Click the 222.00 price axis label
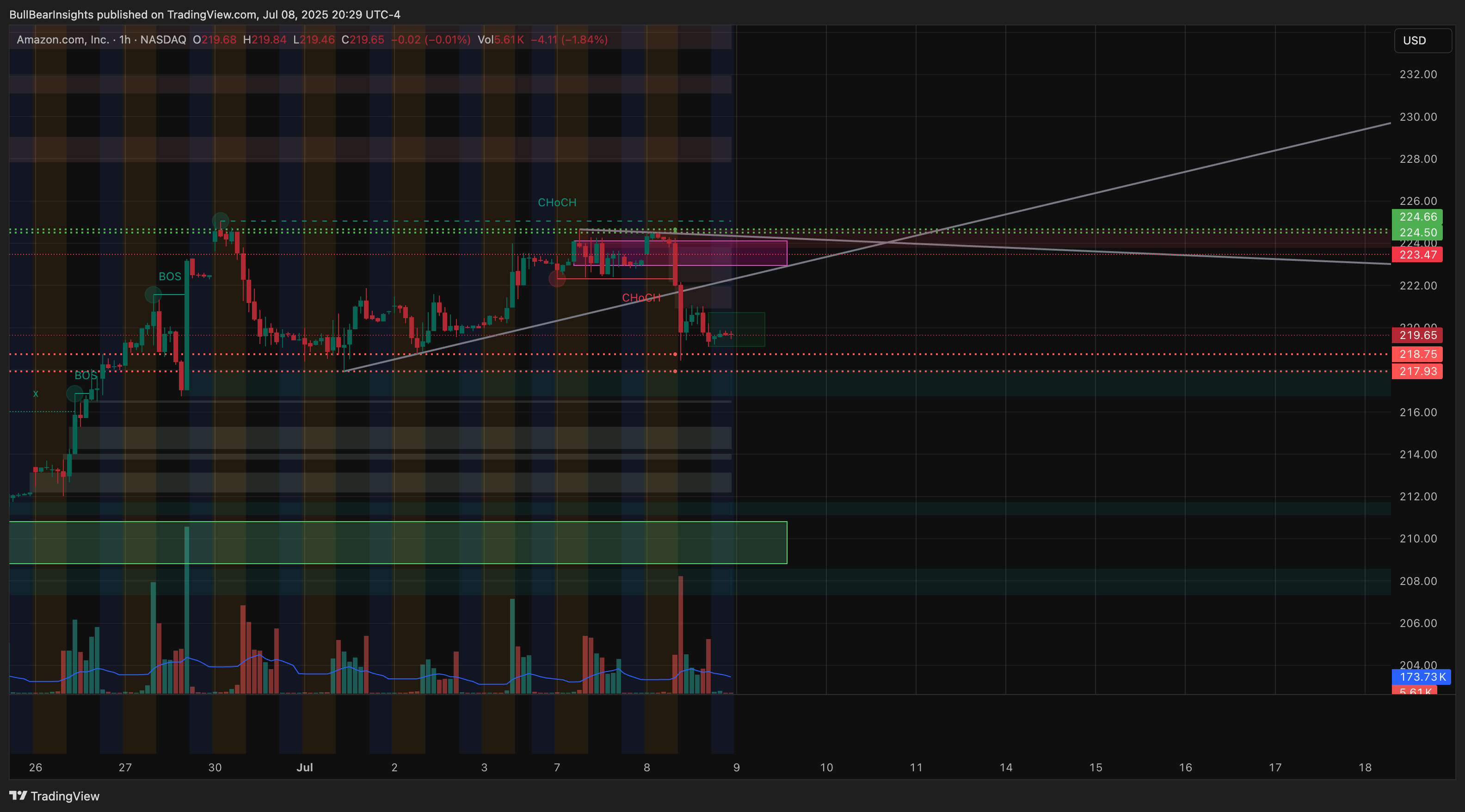1465x812 pixels. coord(1418,285)
